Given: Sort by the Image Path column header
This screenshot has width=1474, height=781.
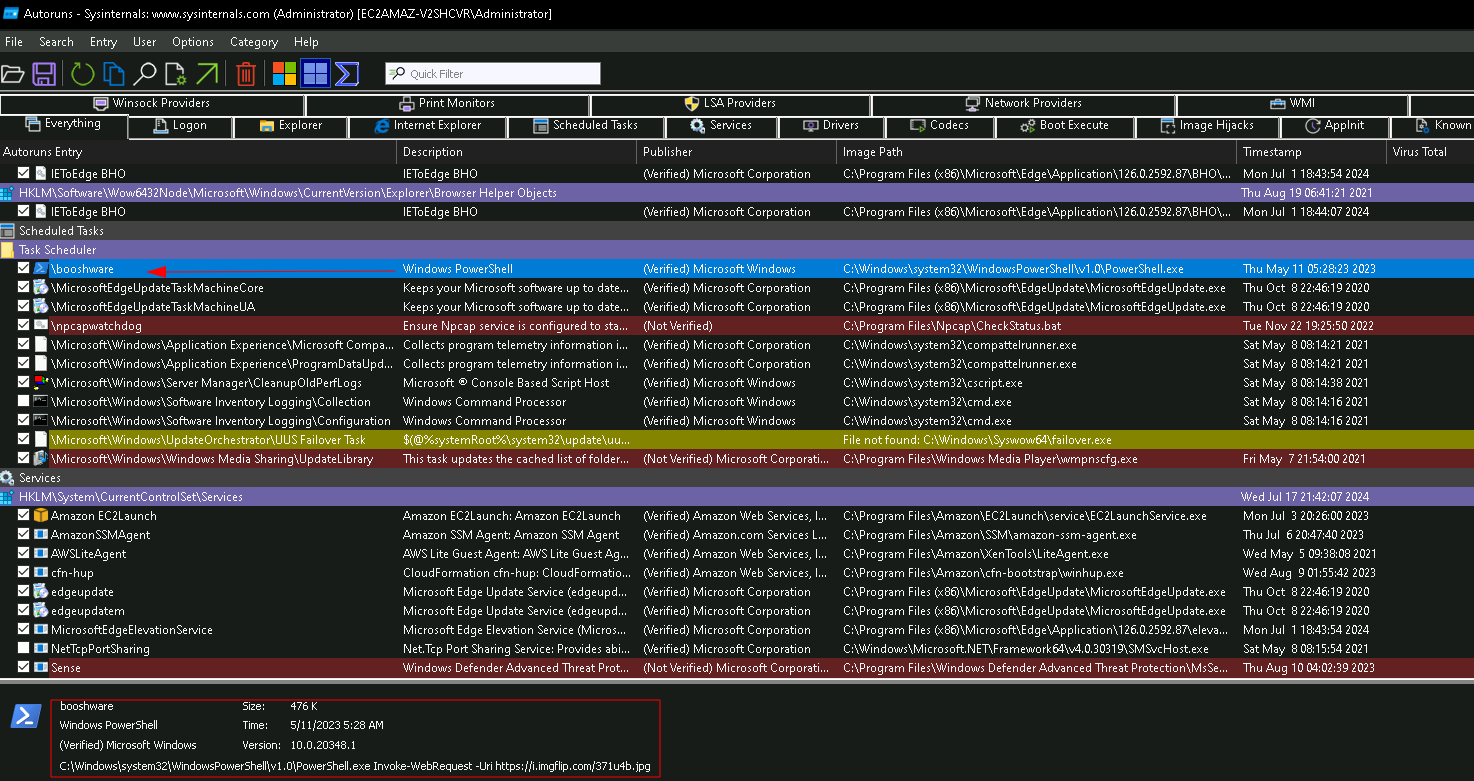Looking at the screenshot, I should click(x=1037, y=152).
